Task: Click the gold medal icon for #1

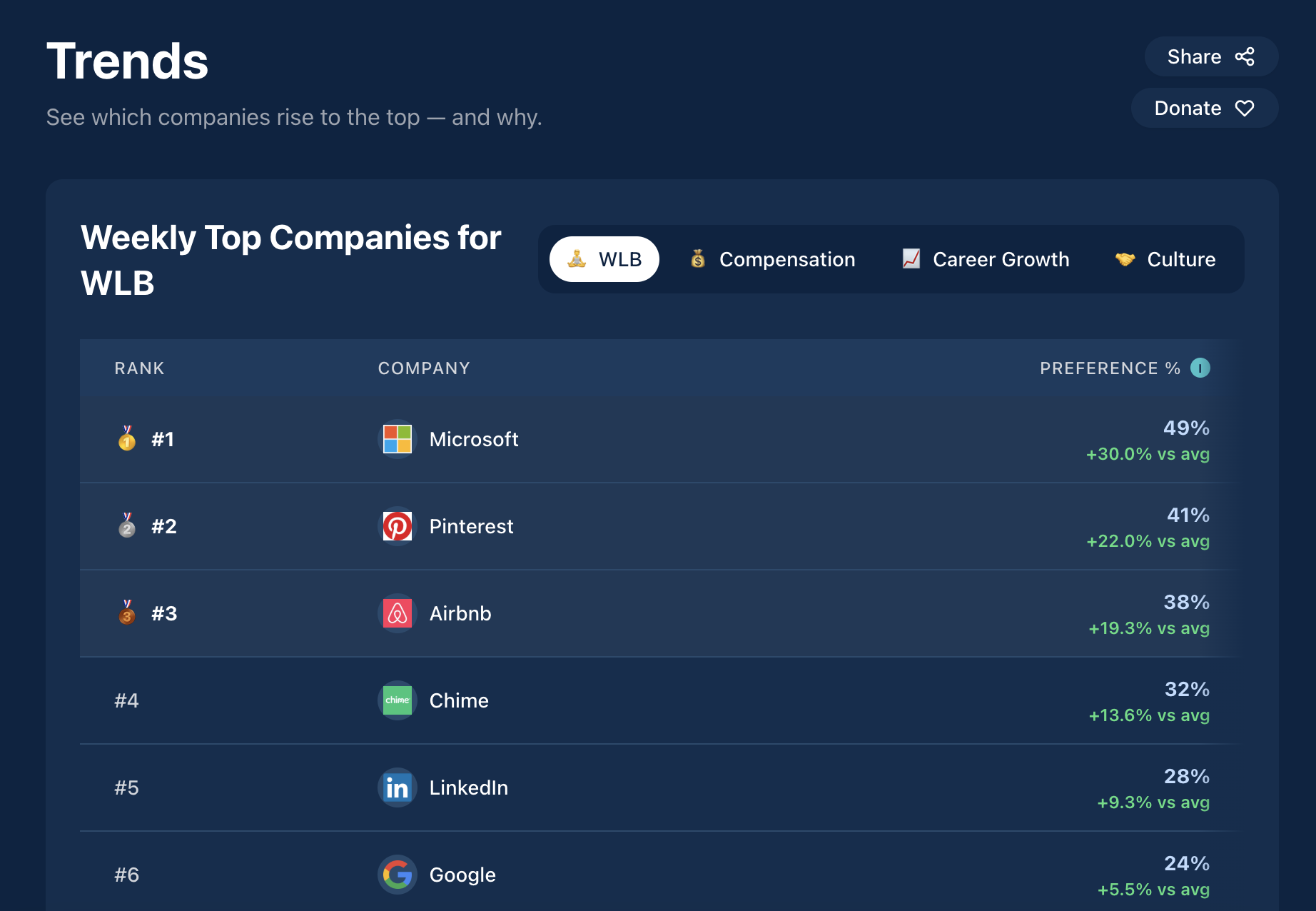Action: pos(127,438)
